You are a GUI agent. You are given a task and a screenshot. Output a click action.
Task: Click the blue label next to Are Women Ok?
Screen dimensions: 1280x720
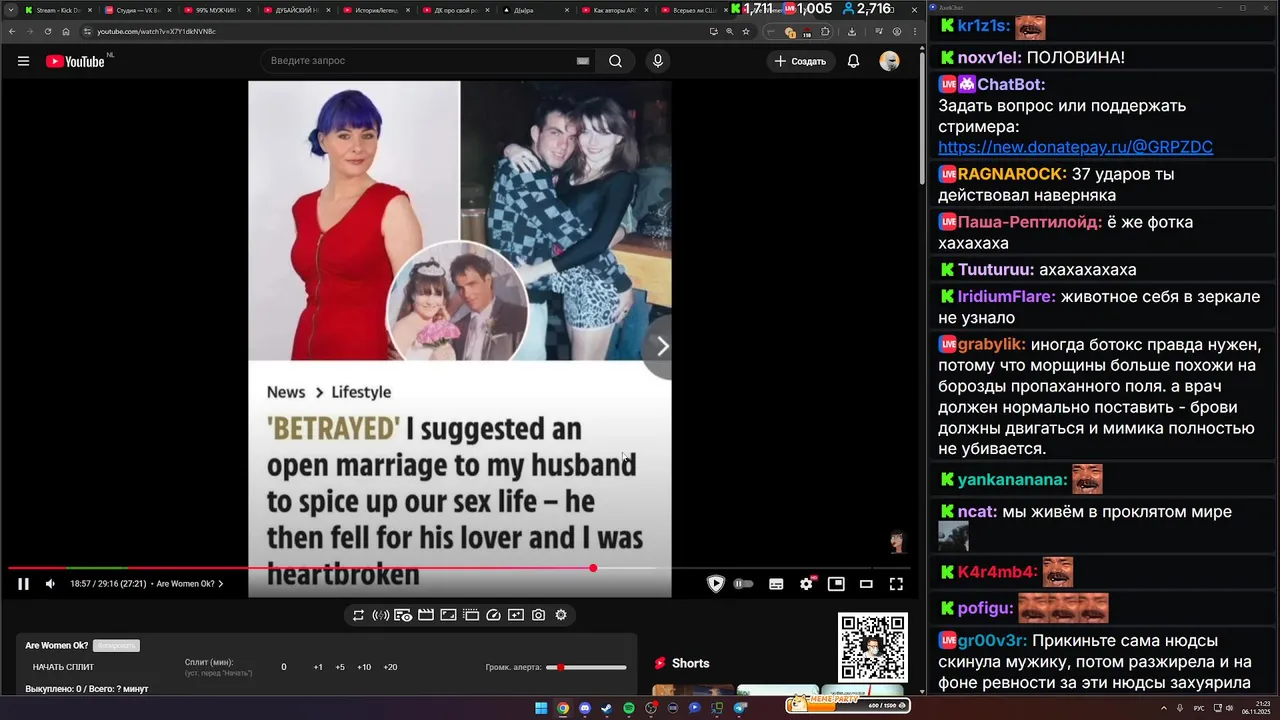click(x=116, y=646)
